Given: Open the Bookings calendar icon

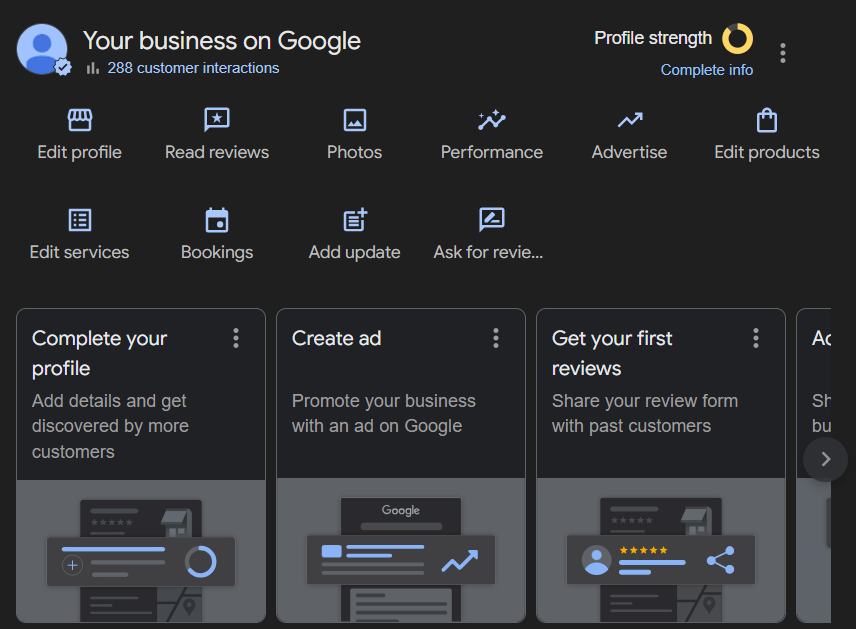Looking at the screenshot, I should pyautogui.click(x=217, y=220).
